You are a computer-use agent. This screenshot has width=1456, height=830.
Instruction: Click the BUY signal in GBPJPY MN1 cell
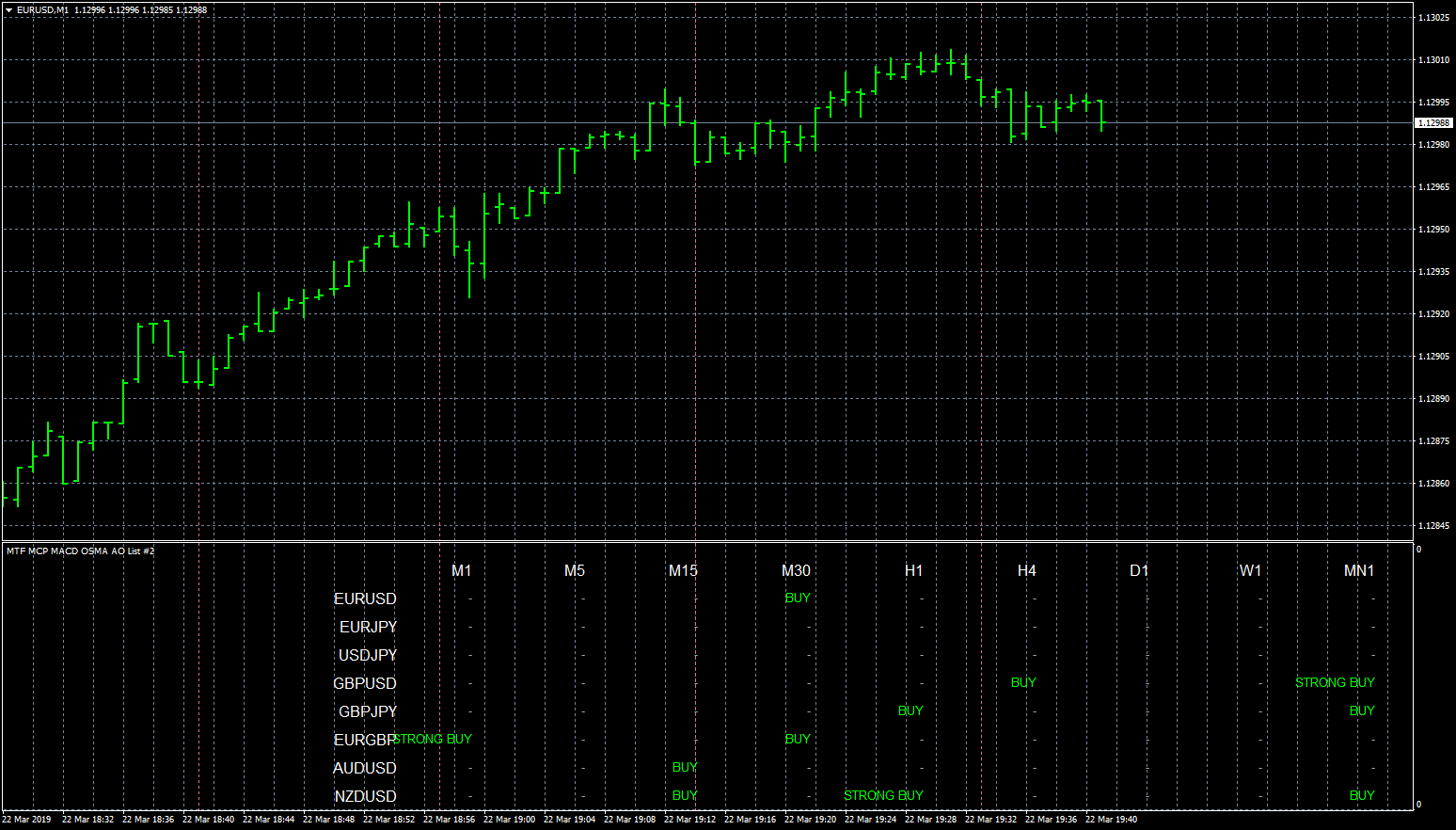(1362, 710)
